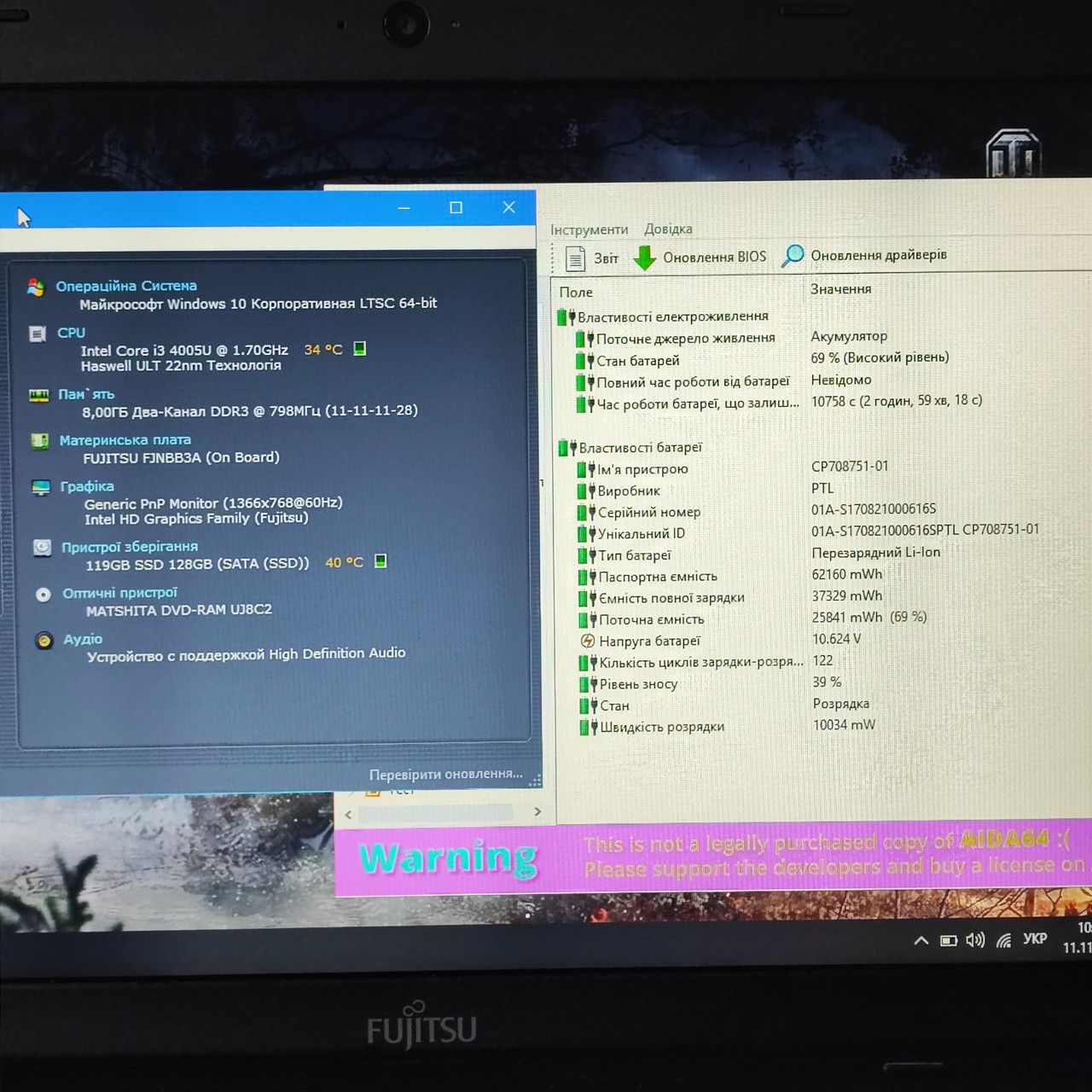Select the Унікальний ID row label

pos(642,534)
